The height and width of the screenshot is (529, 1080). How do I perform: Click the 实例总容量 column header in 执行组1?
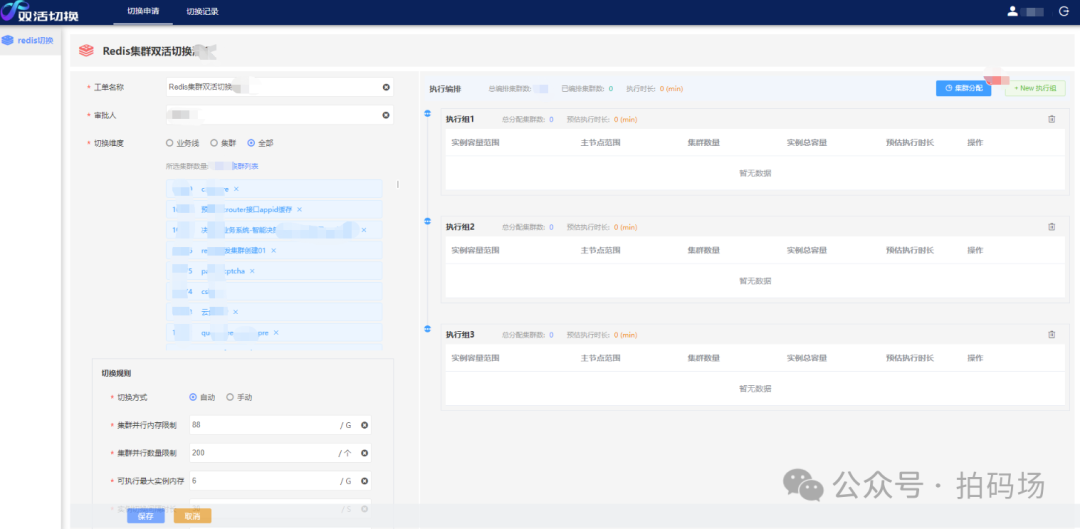pyautogui.click(x=807, y=143)
